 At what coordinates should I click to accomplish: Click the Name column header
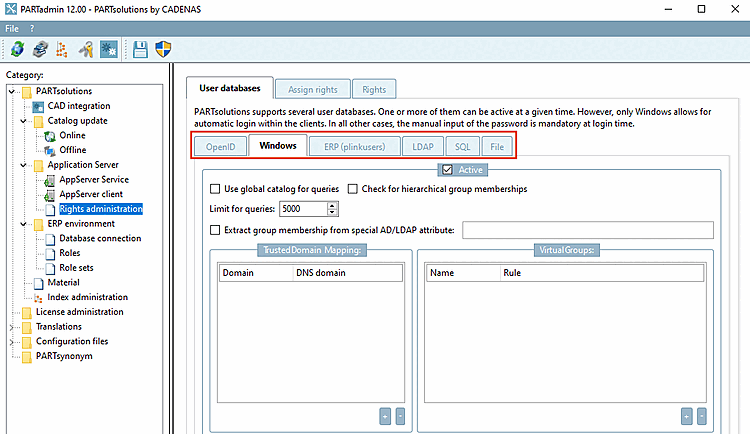pos(463,273)
